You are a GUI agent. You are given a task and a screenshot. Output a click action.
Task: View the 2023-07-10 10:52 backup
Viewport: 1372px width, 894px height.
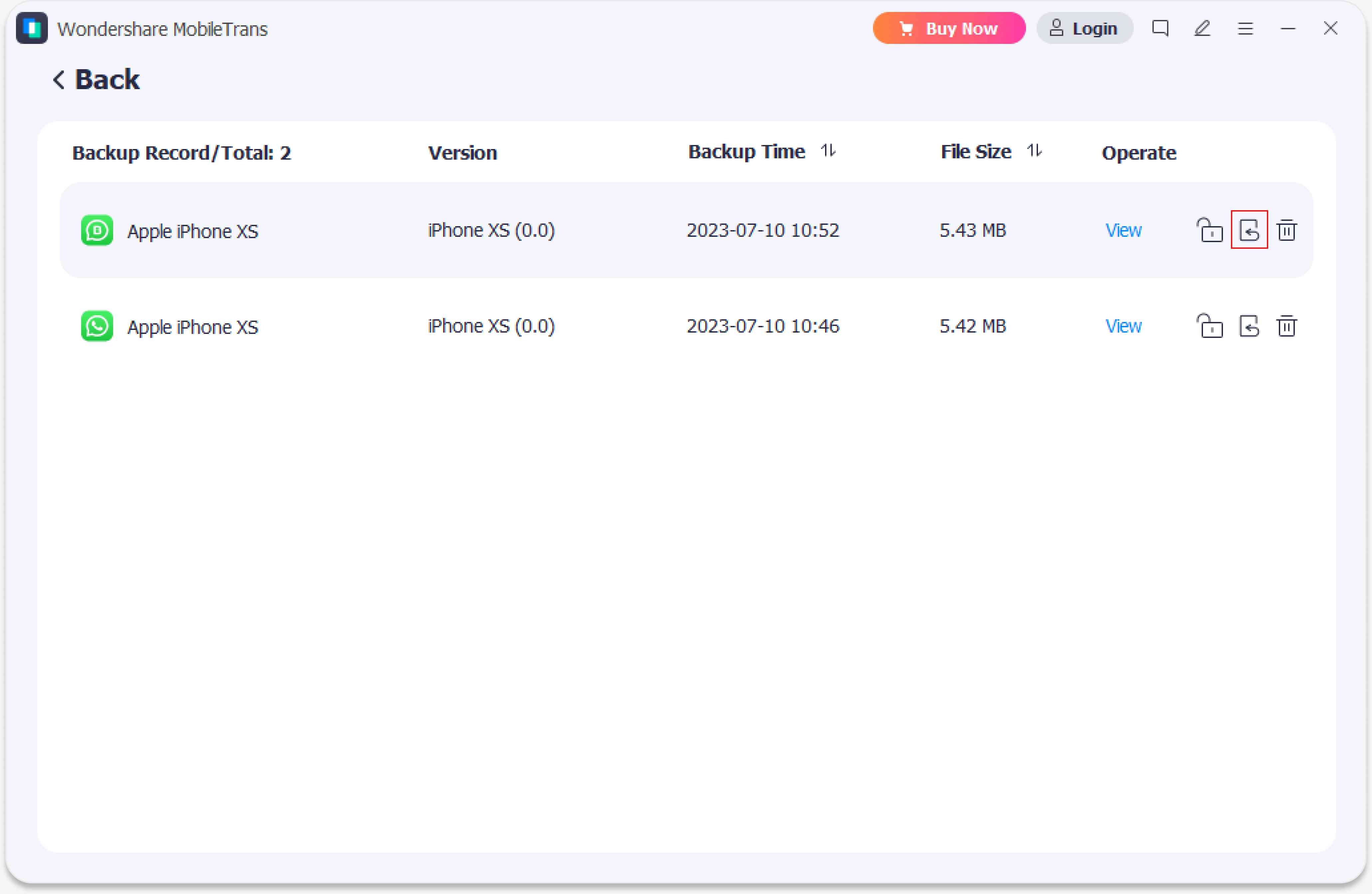point(1123,230)
